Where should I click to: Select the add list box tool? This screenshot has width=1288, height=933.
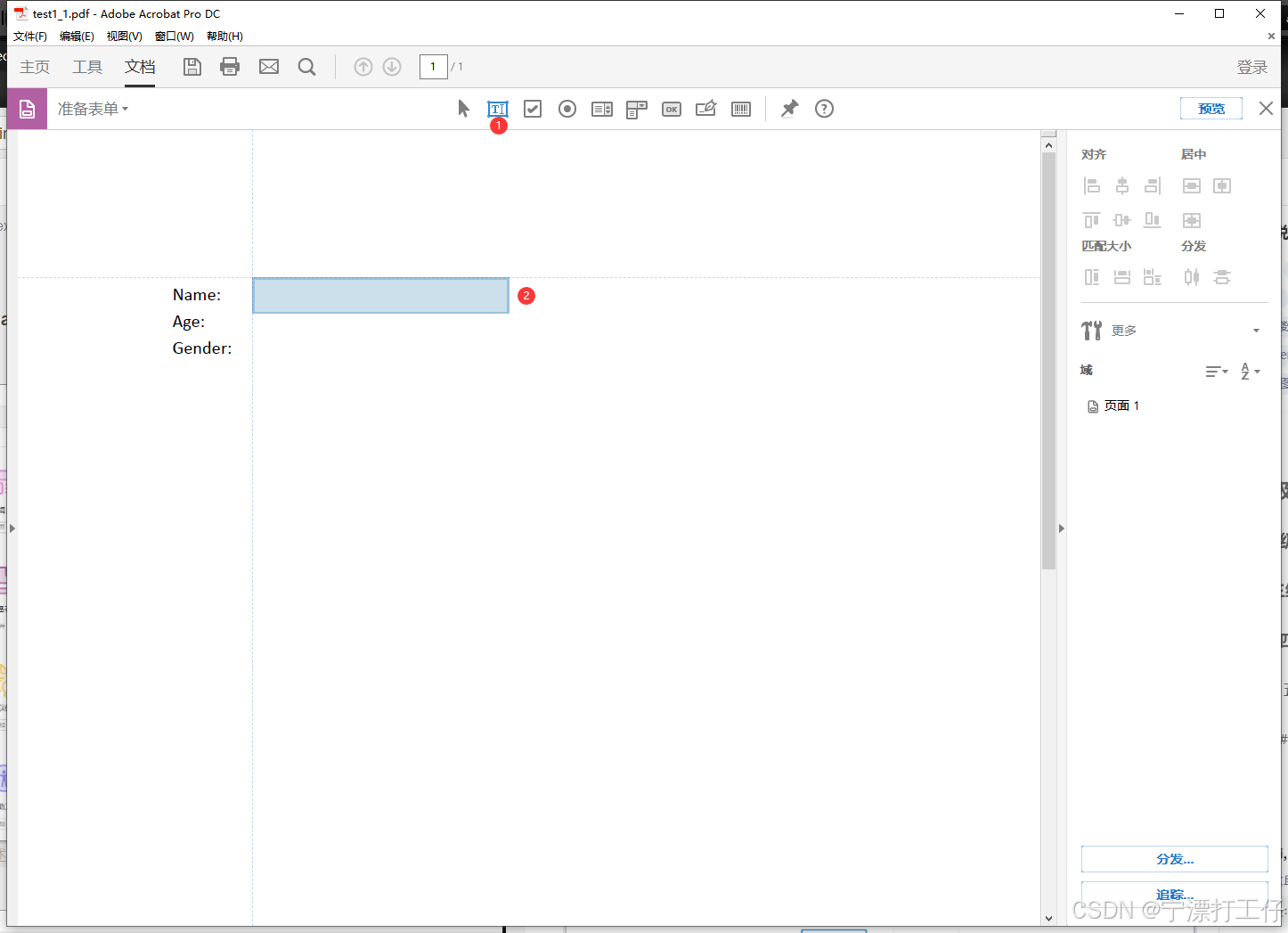click(602, 109)
